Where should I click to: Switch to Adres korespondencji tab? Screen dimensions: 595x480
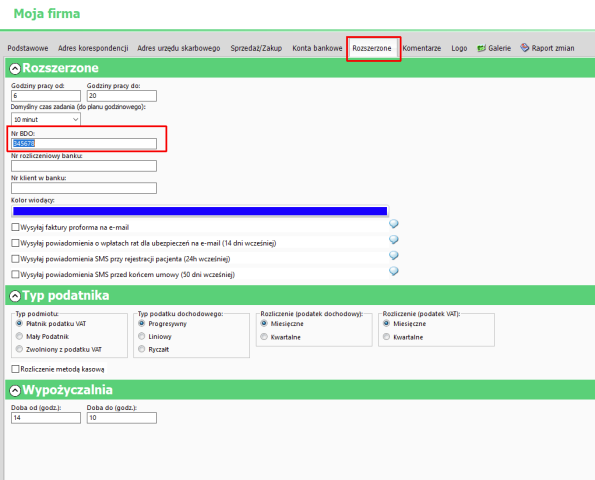point(93,48)
